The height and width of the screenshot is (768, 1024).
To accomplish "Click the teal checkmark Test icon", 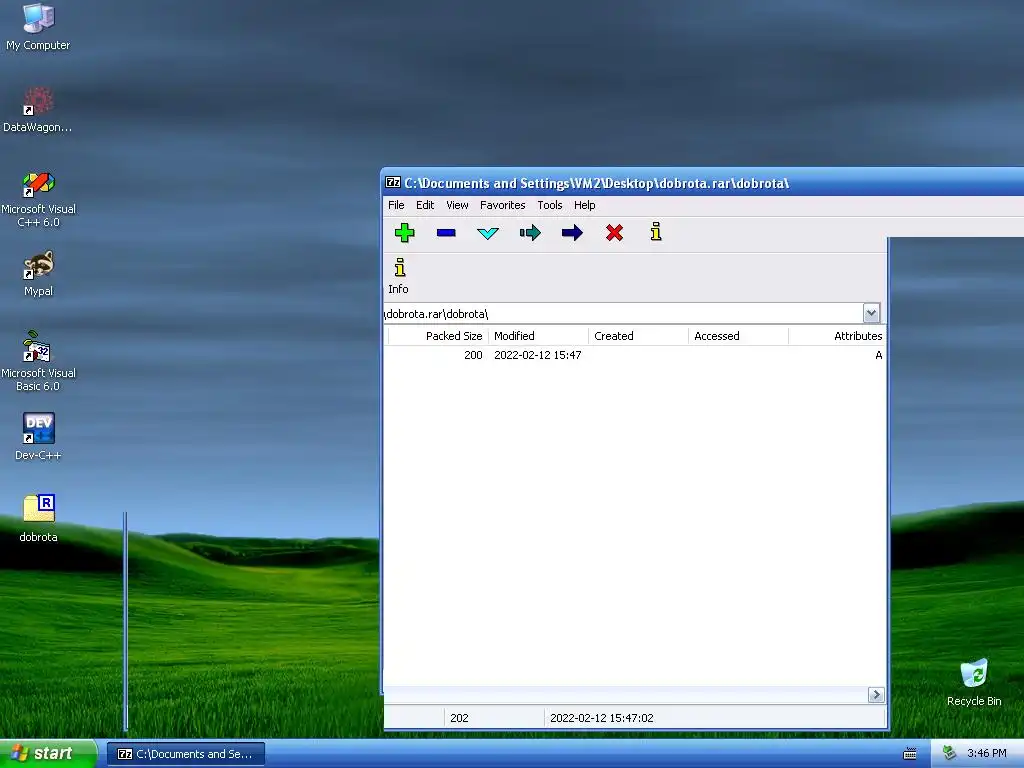I will pos(488,233).
